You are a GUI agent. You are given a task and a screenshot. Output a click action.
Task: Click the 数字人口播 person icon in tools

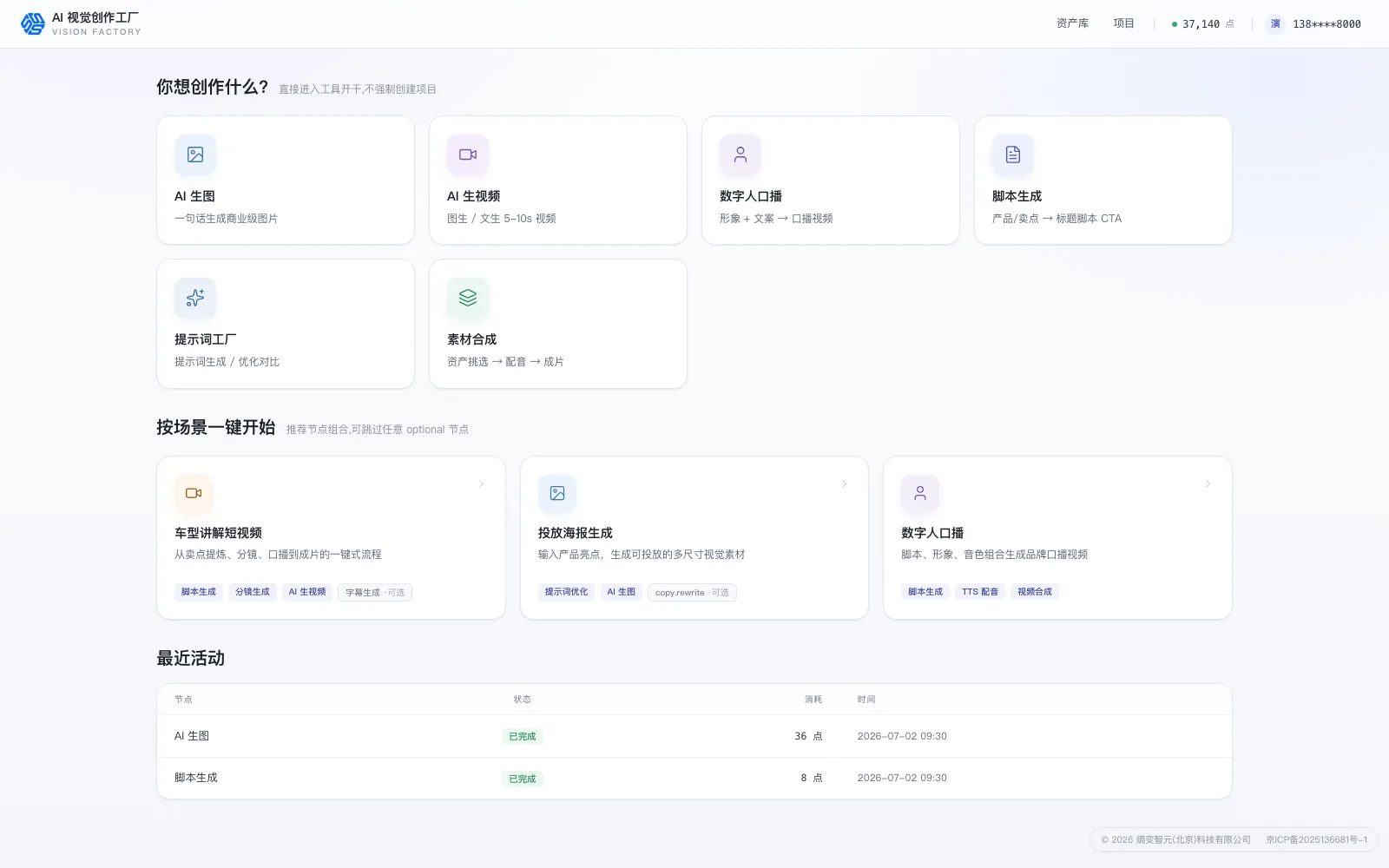click(x=741, y=155)
